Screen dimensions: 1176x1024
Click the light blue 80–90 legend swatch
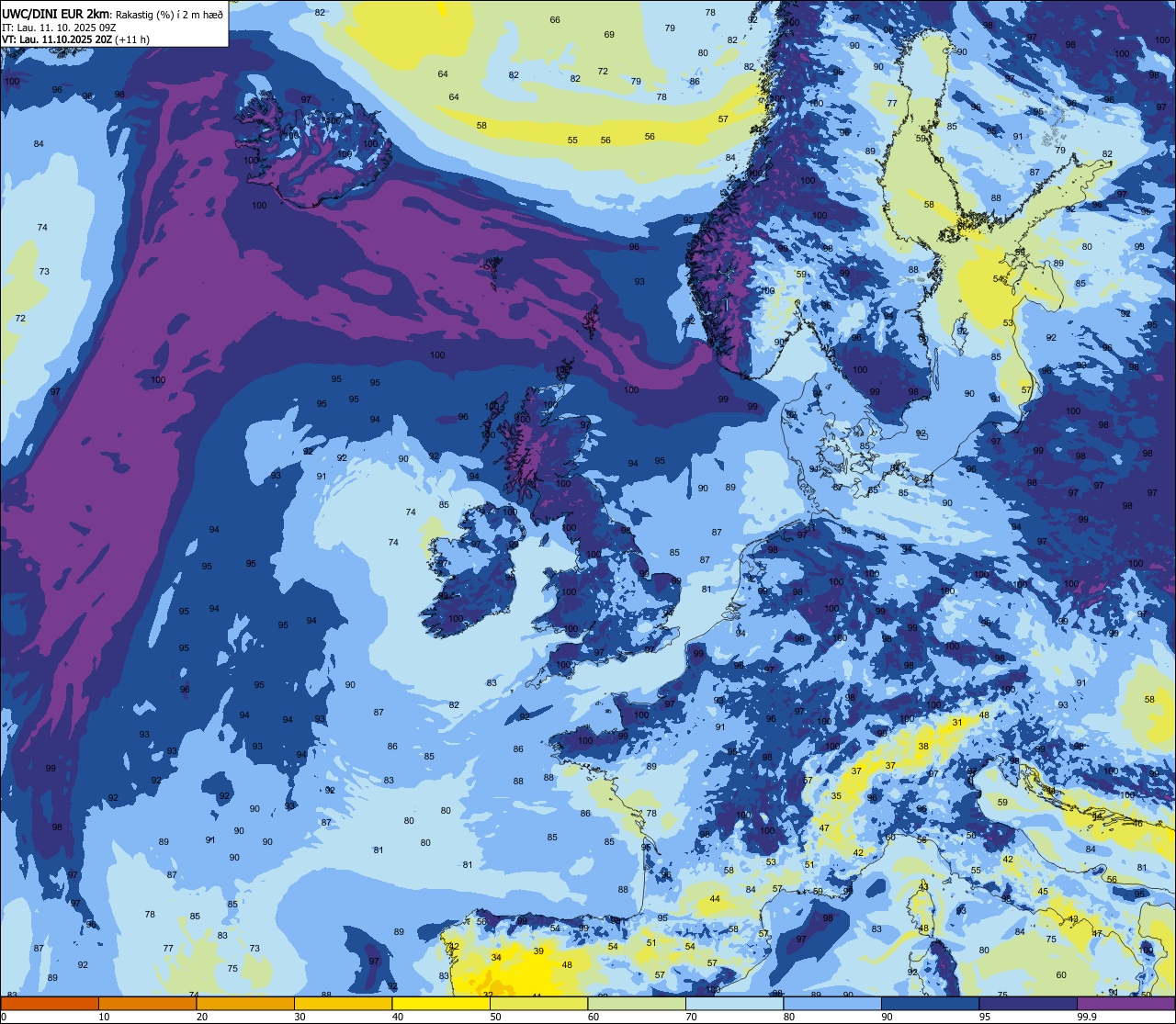click(x=832, y=1004)
